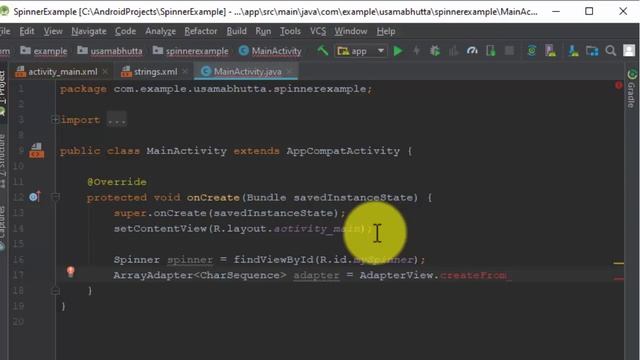This screenshot has width=640, height=360.
Task: Click the override gutter icon beside onCreate
Action: tap(35, 197)
